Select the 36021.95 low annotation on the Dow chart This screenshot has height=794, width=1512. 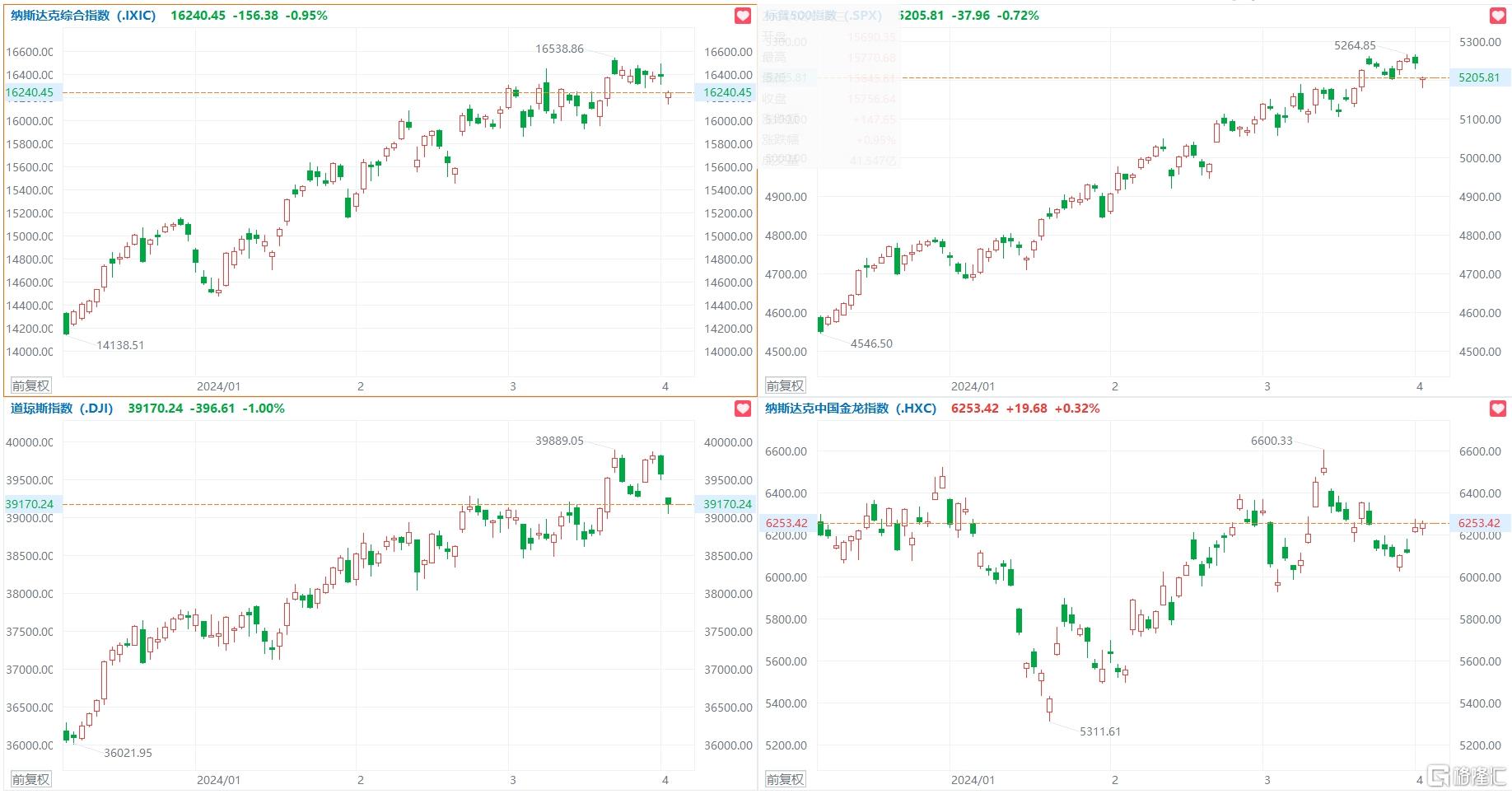pos(128,753)
